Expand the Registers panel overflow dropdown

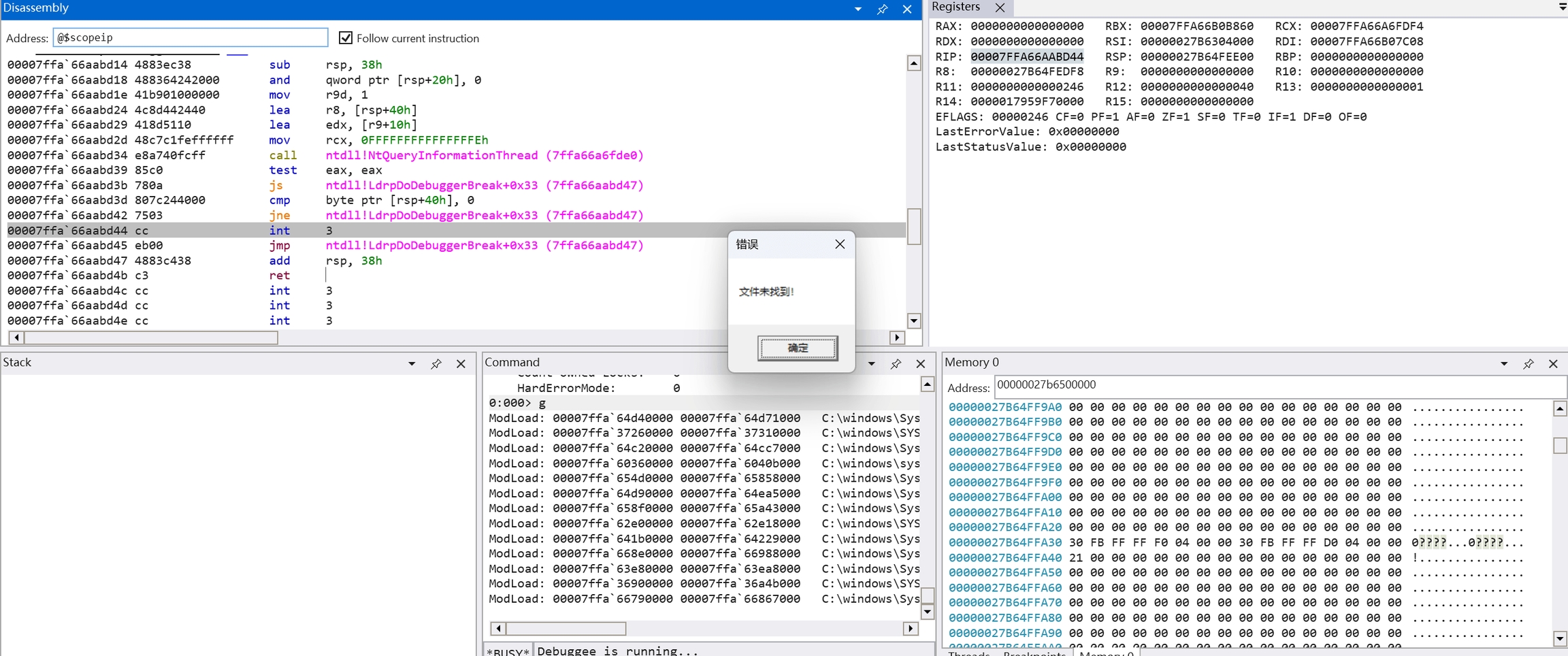(x=1562, y=7)
